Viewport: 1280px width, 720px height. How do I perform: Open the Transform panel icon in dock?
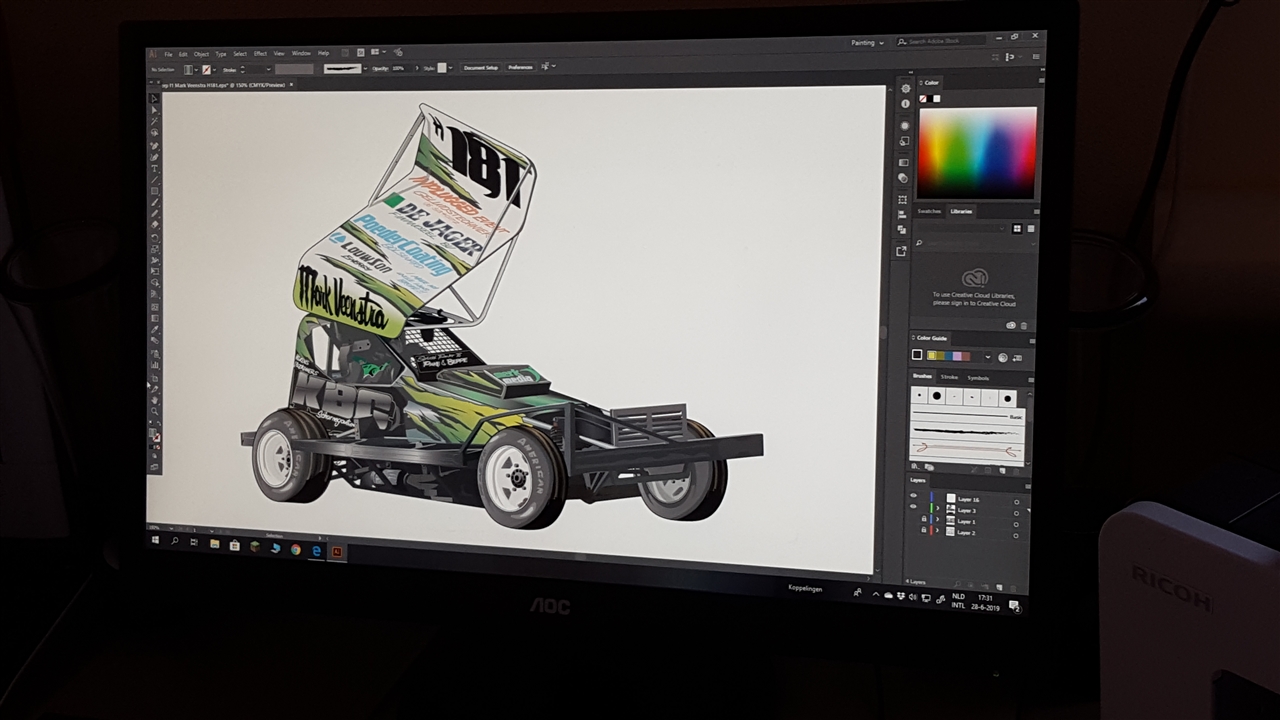tap(902, 199)
